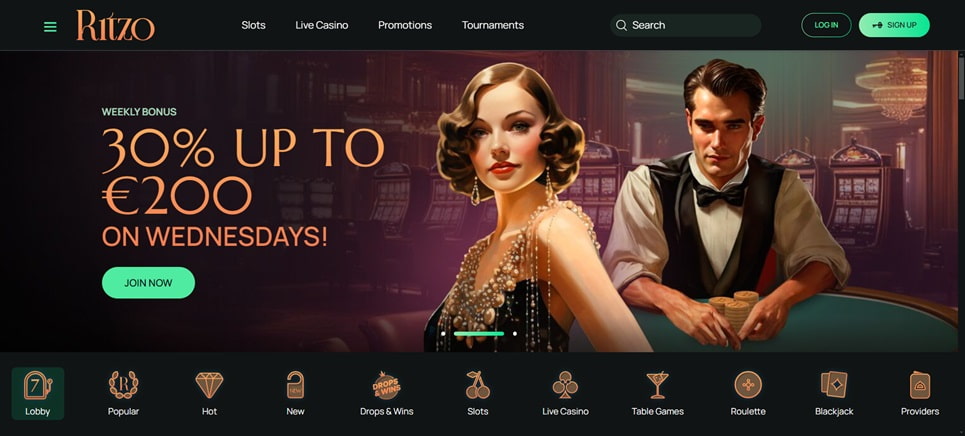
Task: Click the LOG IN button
Action: click(826, 25)
